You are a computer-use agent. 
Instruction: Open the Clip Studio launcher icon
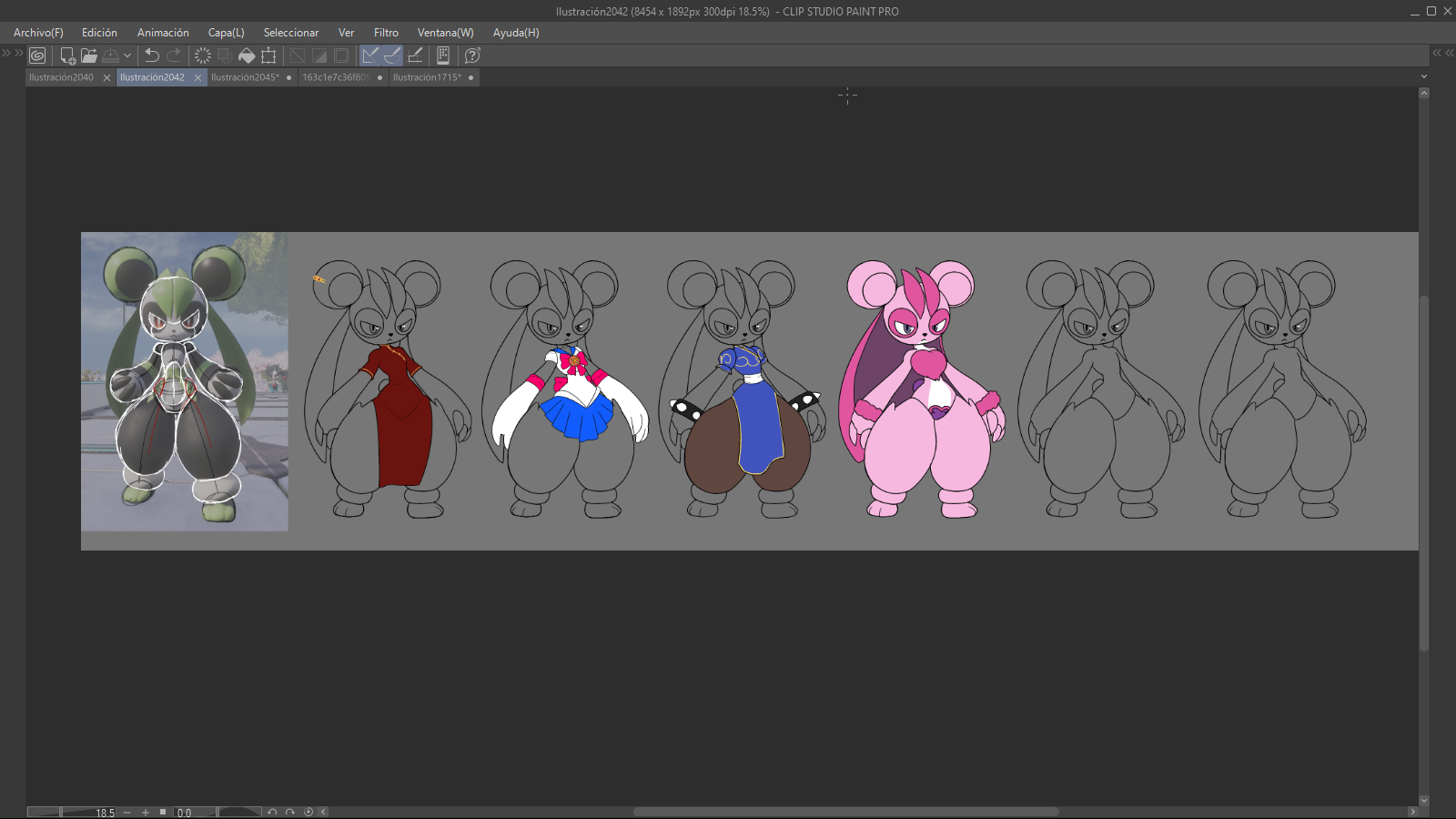(37, 56)
